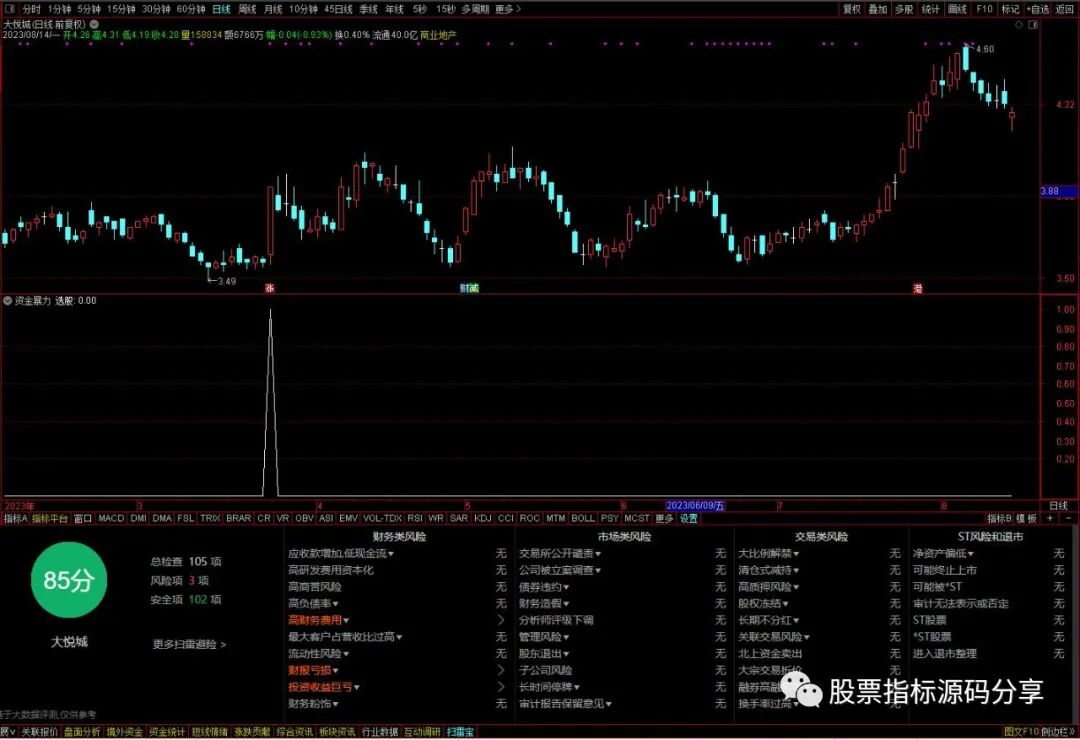
Task: Click the 窗口 button in indicator bar
Action: click(x=83, y=518)
